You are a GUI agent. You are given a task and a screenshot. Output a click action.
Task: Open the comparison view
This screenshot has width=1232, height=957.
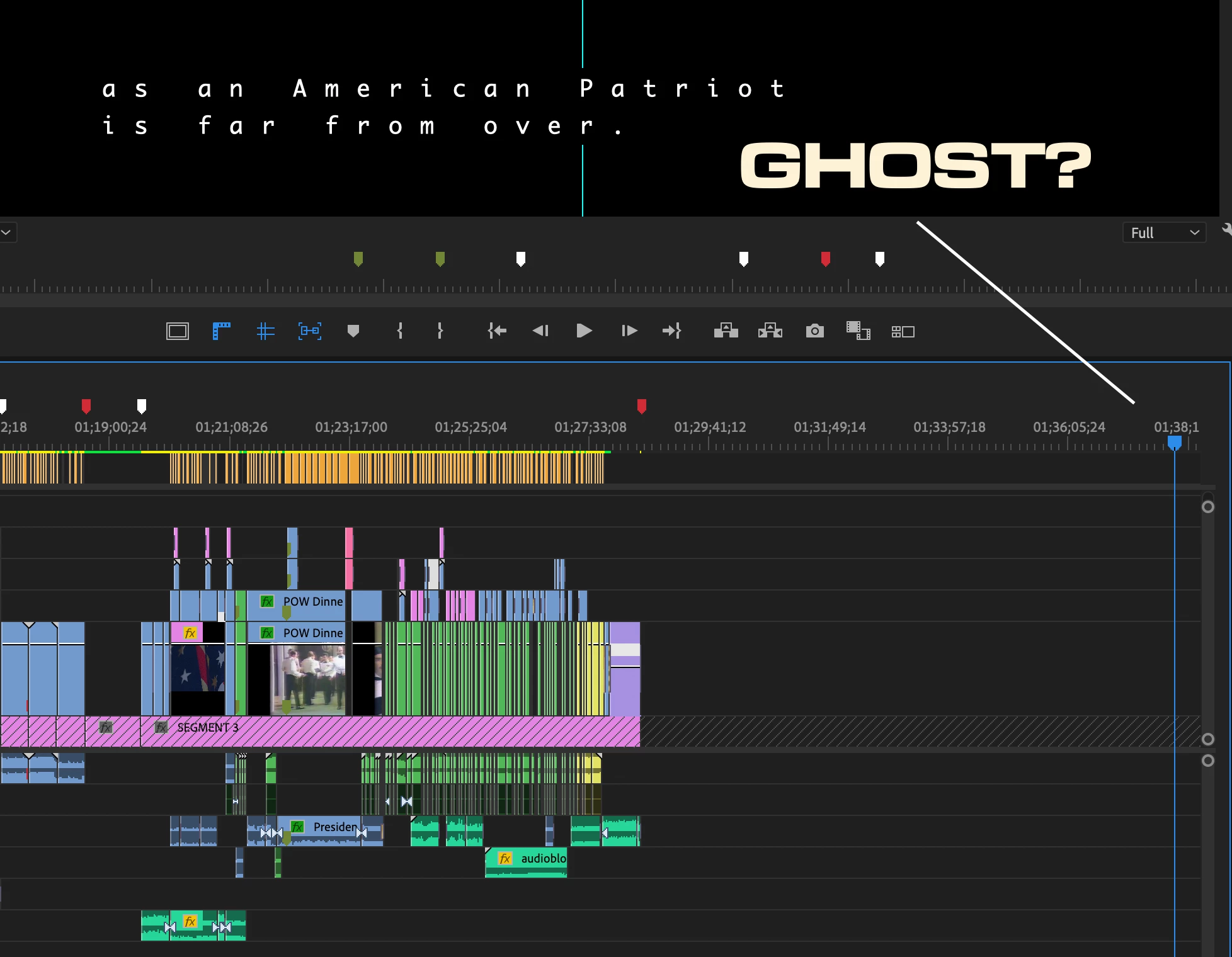(858, 331)
